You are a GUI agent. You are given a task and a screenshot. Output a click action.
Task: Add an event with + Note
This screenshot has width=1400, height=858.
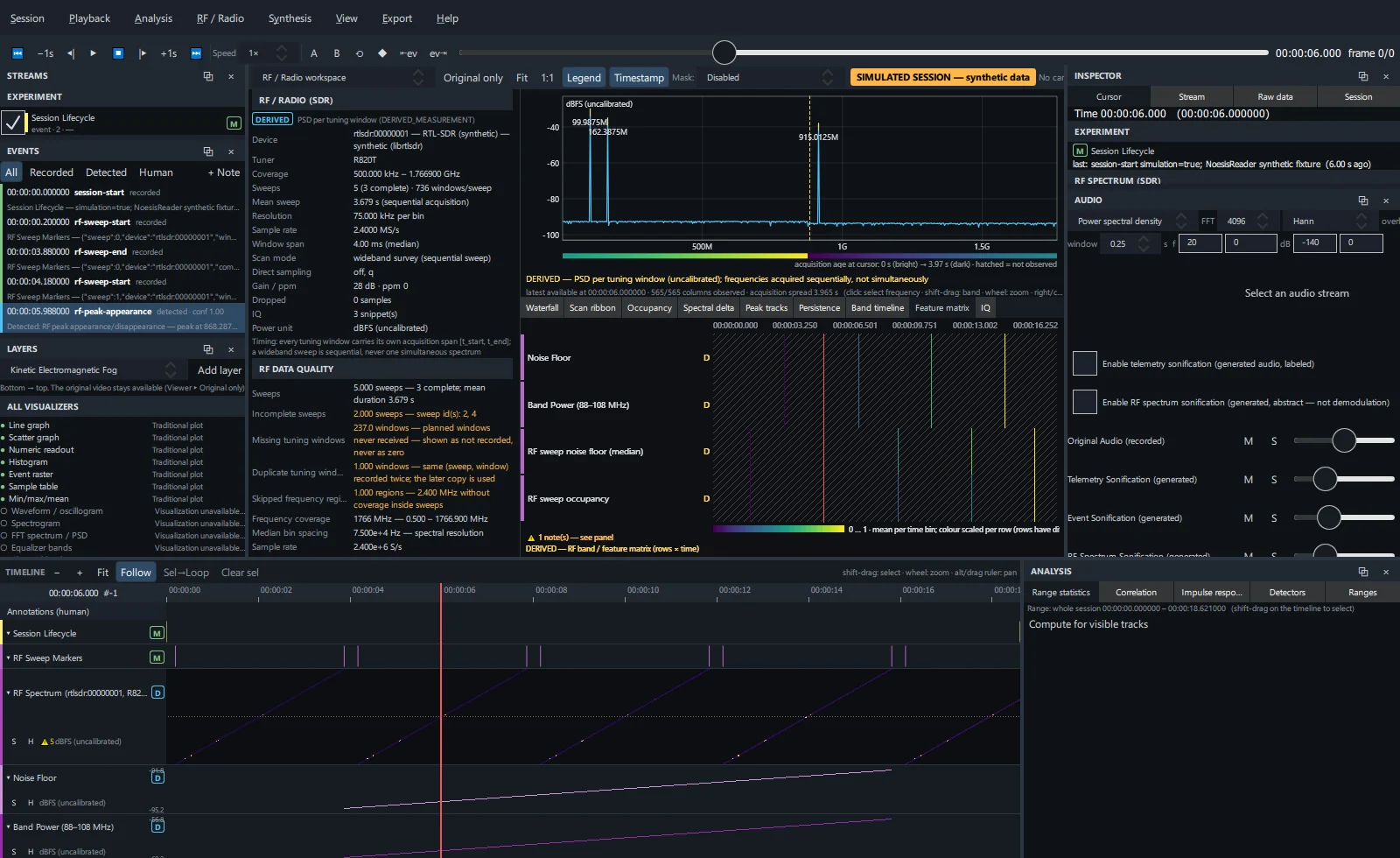pyautogui.click(x=224, y=172)
